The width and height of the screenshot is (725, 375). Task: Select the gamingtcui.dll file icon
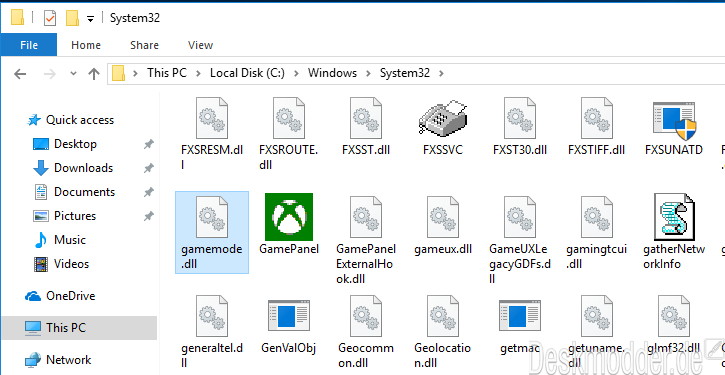[597, 217]
